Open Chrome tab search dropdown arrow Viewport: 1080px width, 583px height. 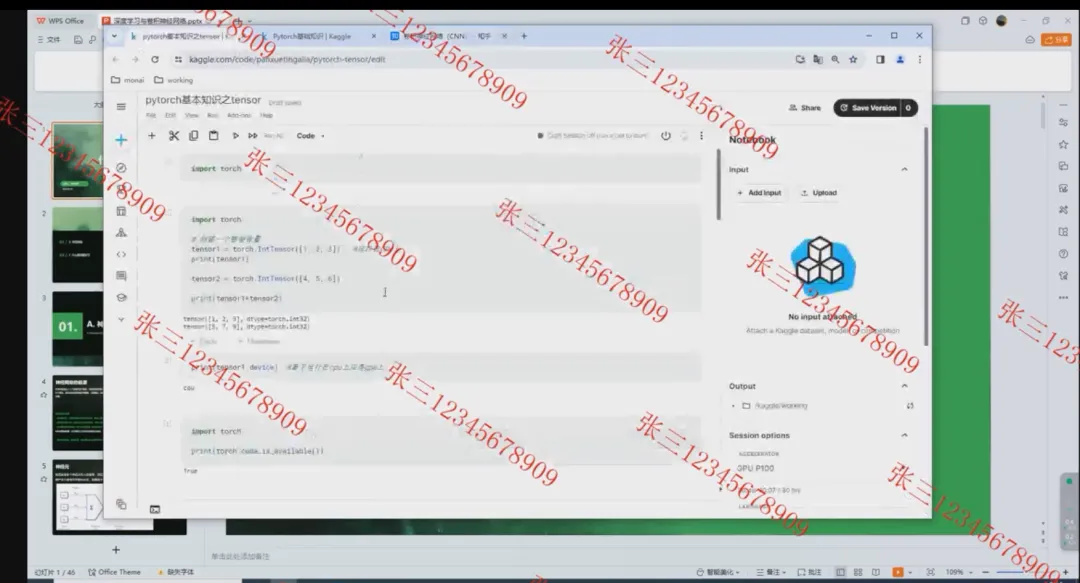[114, 36]
